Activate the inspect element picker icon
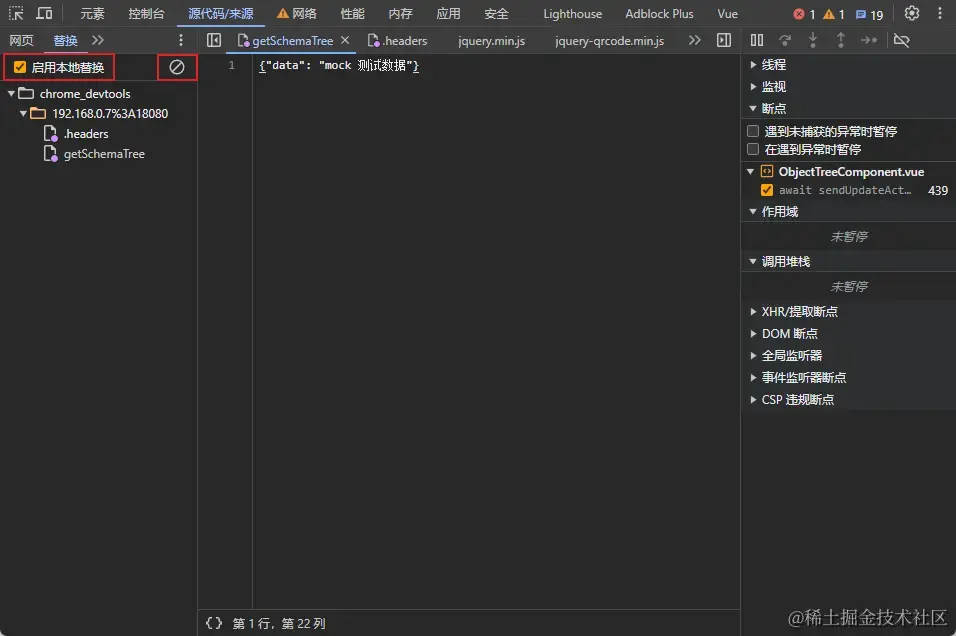 tap(16, 13)
